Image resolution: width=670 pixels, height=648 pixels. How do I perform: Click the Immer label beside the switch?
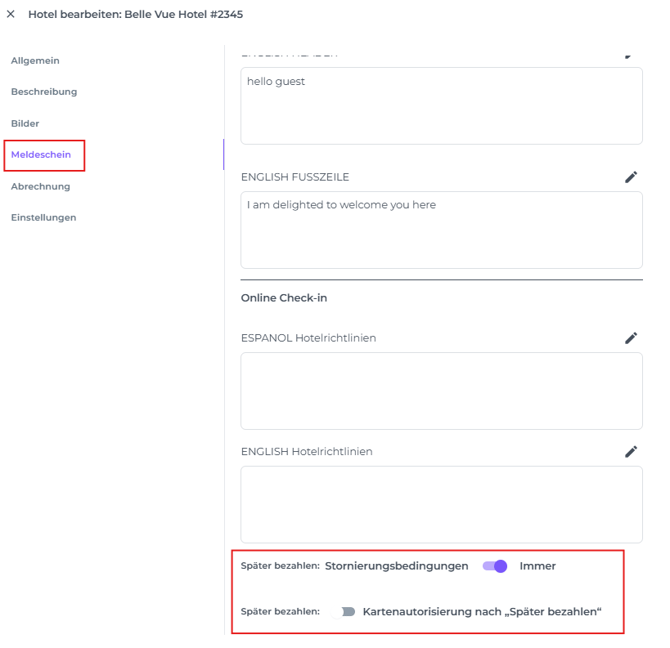(537, 566)
